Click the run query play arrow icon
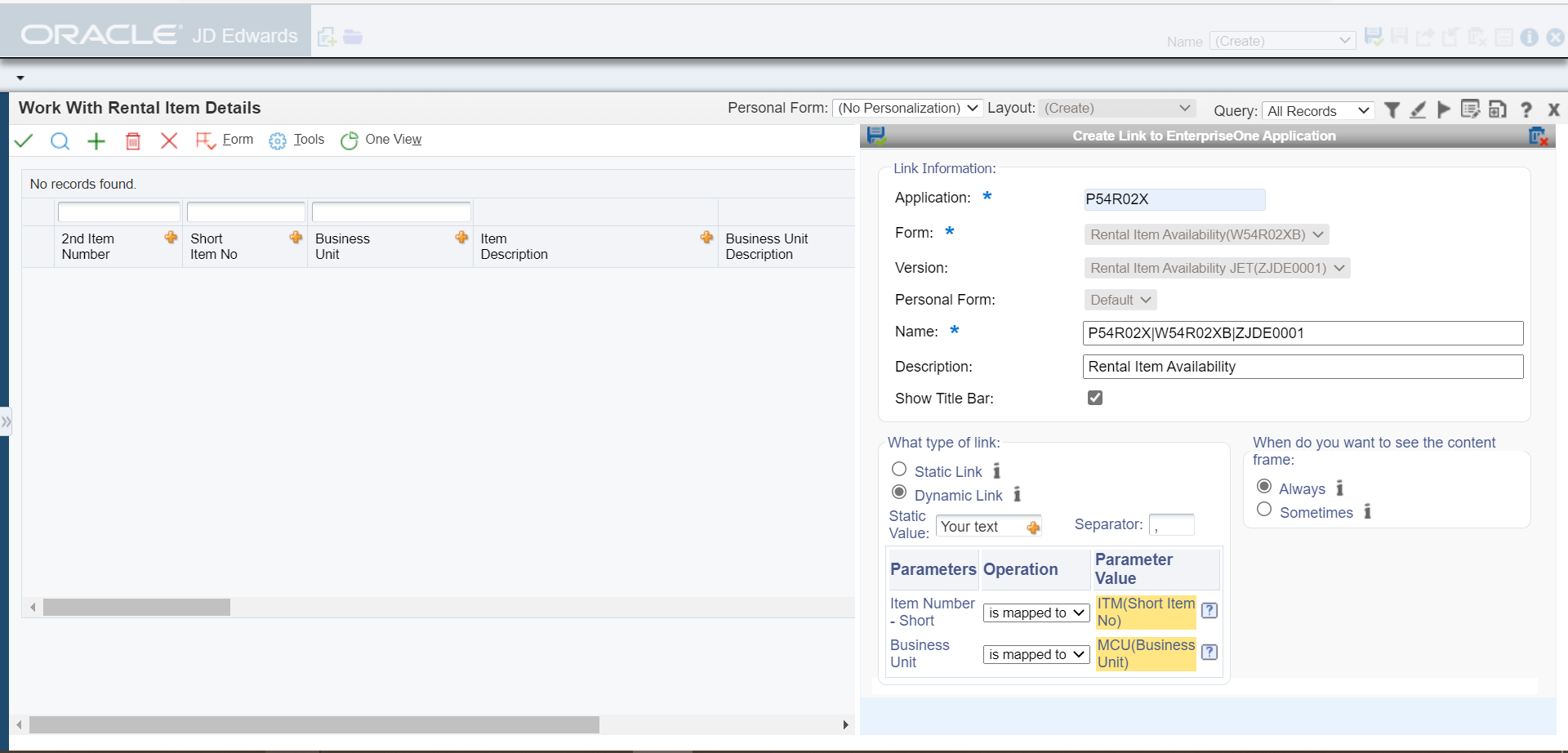The width and height of the screenshot is (1568, 753). coord(1444,109)
